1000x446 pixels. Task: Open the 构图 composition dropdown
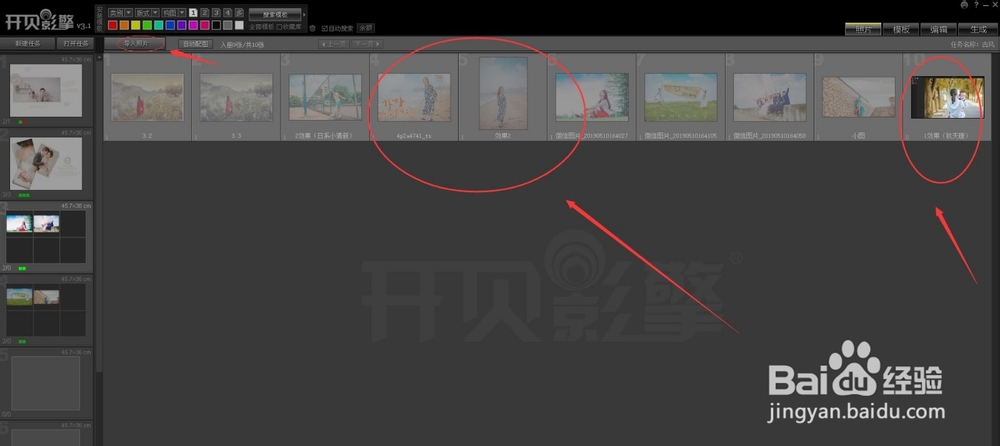[173, 13]
